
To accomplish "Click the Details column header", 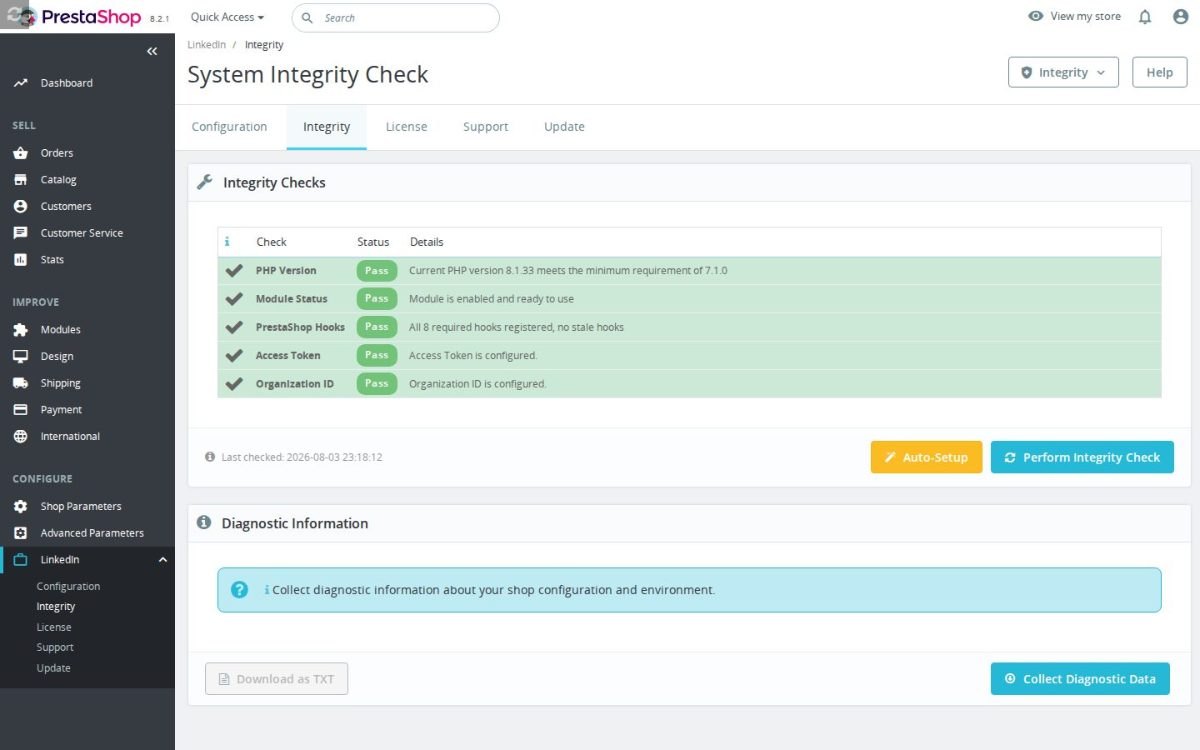I will (426, 242).
